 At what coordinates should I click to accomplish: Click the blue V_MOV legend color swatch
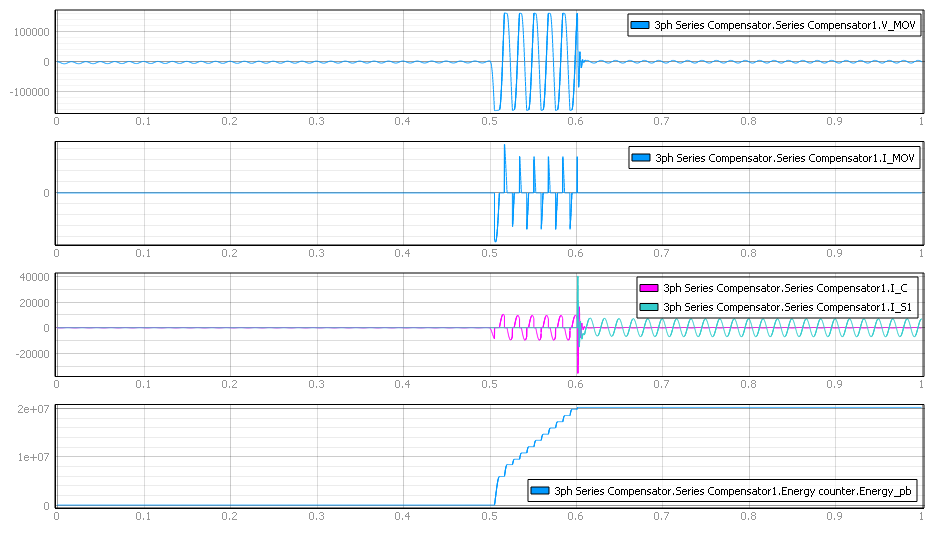[641, 25]
